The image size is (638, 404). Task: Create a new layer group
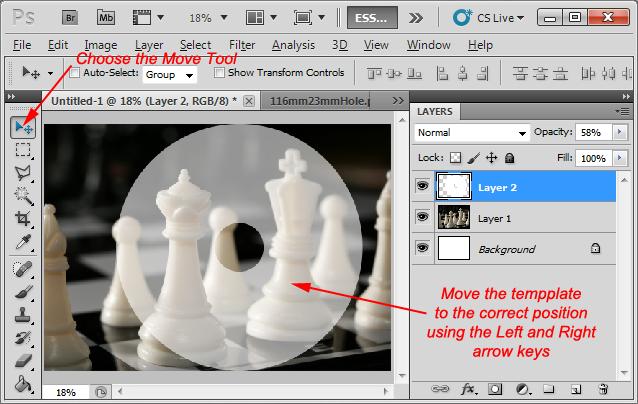pos(548,389)
